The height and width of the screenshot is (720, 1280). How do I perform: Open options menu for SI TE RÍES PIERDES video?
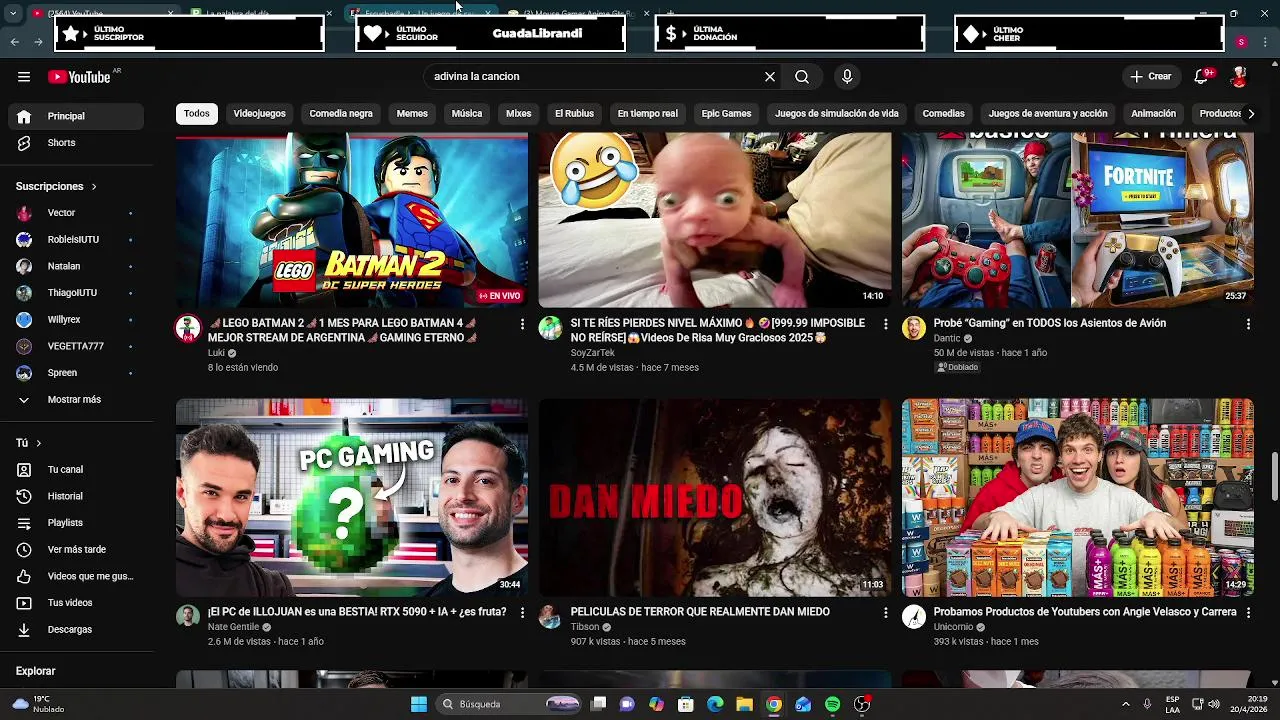click(885, 324)
